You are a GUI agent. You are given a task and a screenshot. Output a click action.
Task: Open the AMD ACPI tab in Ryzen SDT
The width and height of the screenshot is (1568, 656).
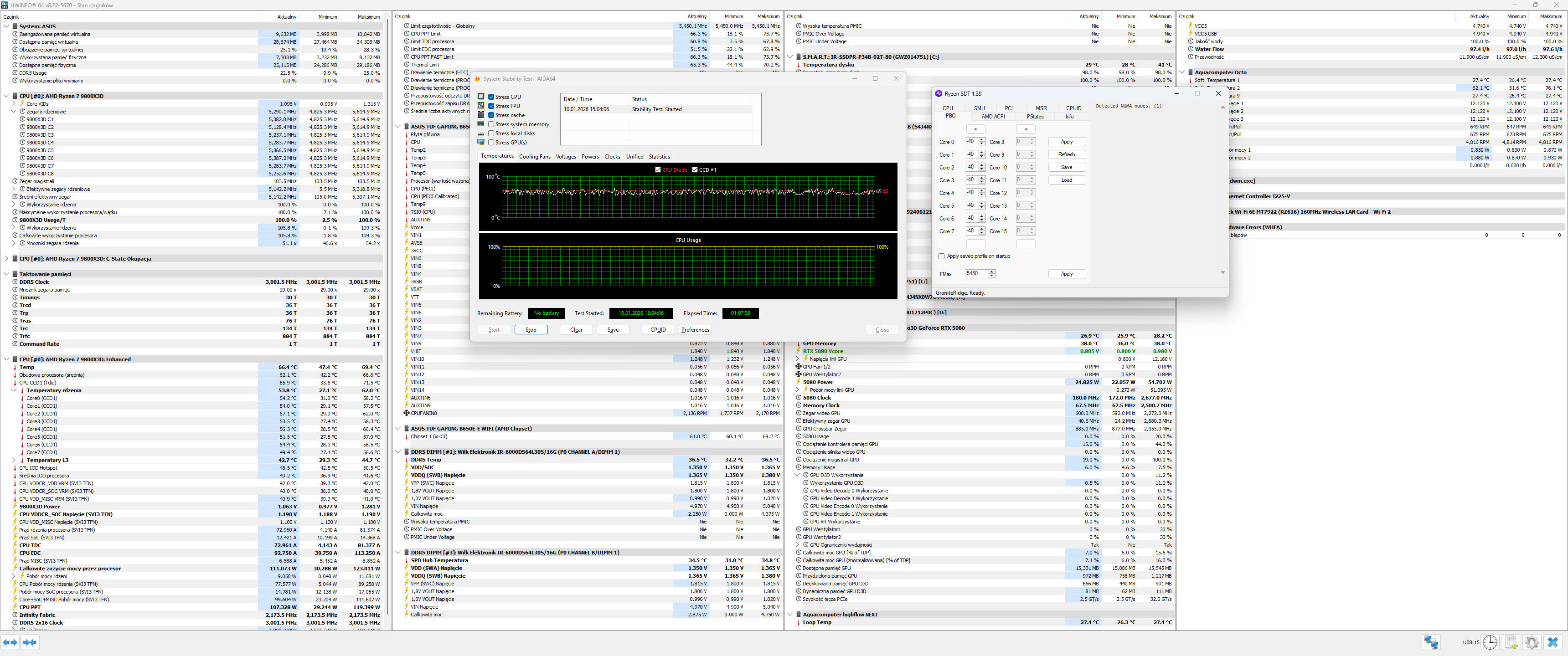coord(993,116)
